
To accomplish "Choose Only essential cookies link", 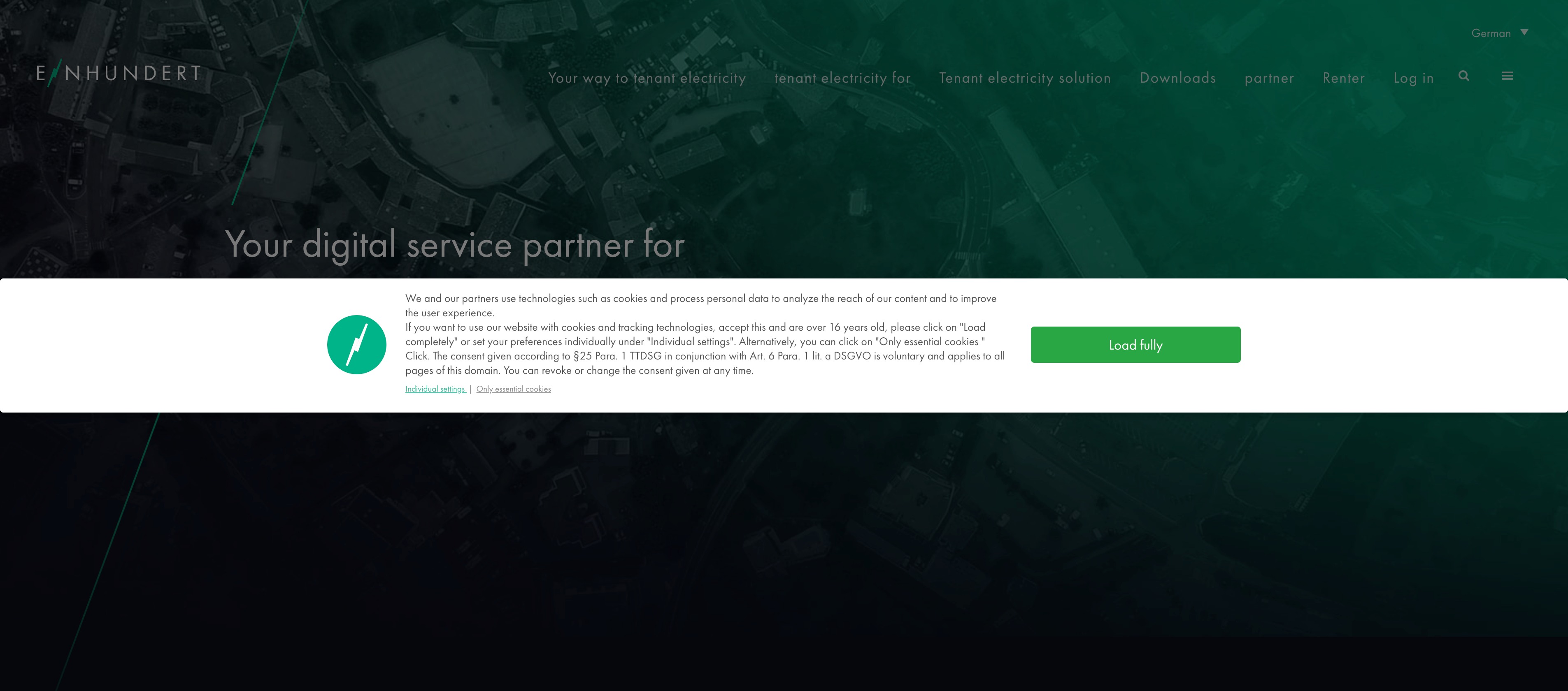I will click(514, 389).
